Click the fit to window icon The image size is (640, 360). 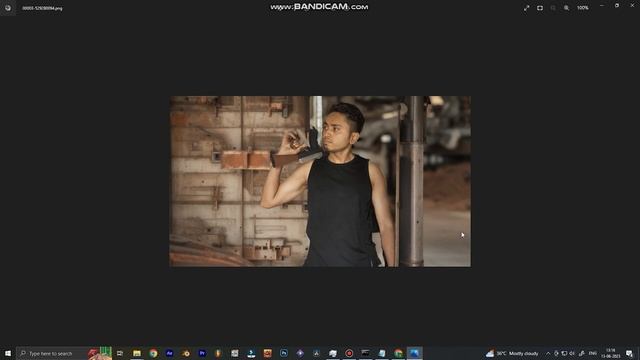540,8
